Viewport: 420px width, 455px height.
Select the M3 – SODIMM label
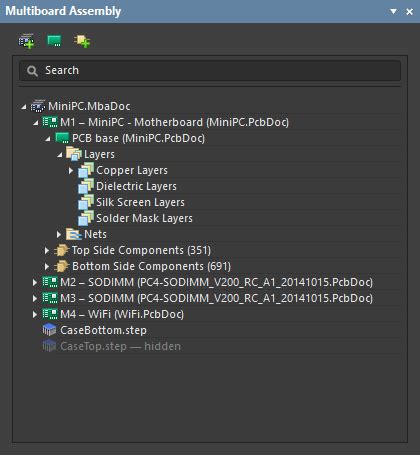[216, 298]
